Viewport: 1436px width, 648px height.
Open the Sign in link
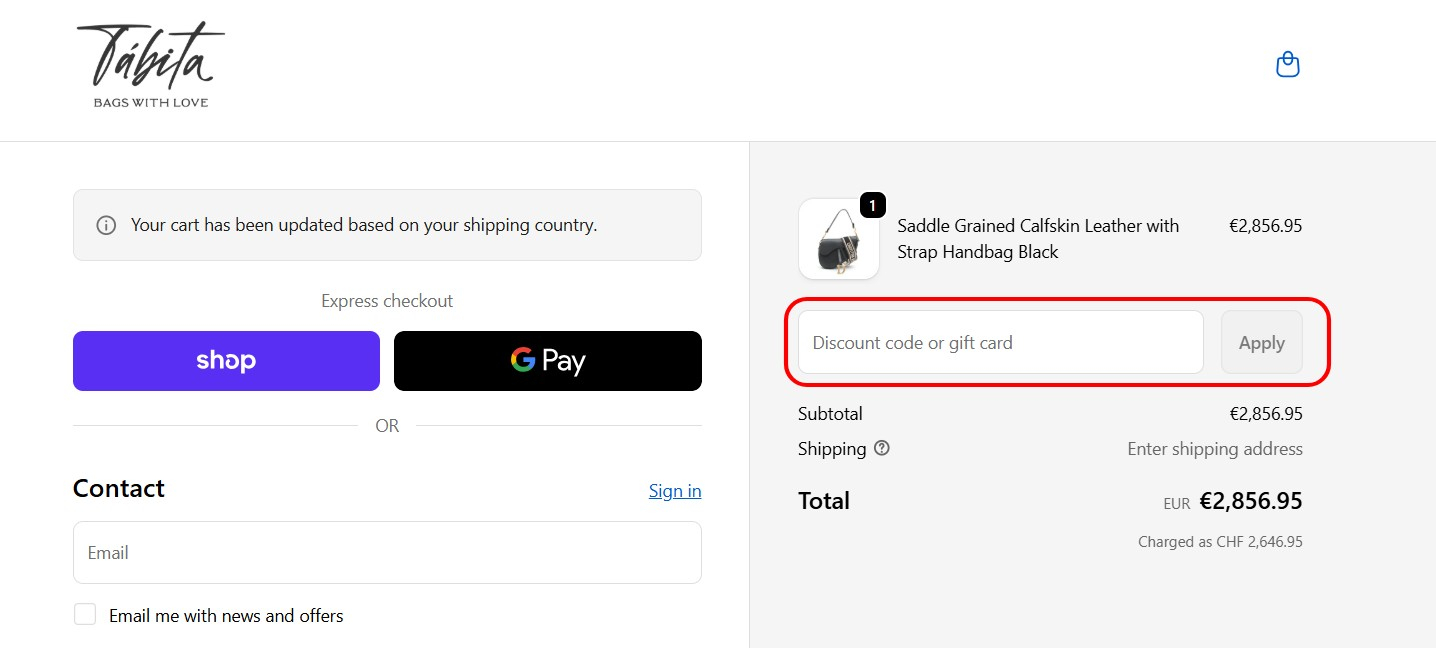point(674,490)
